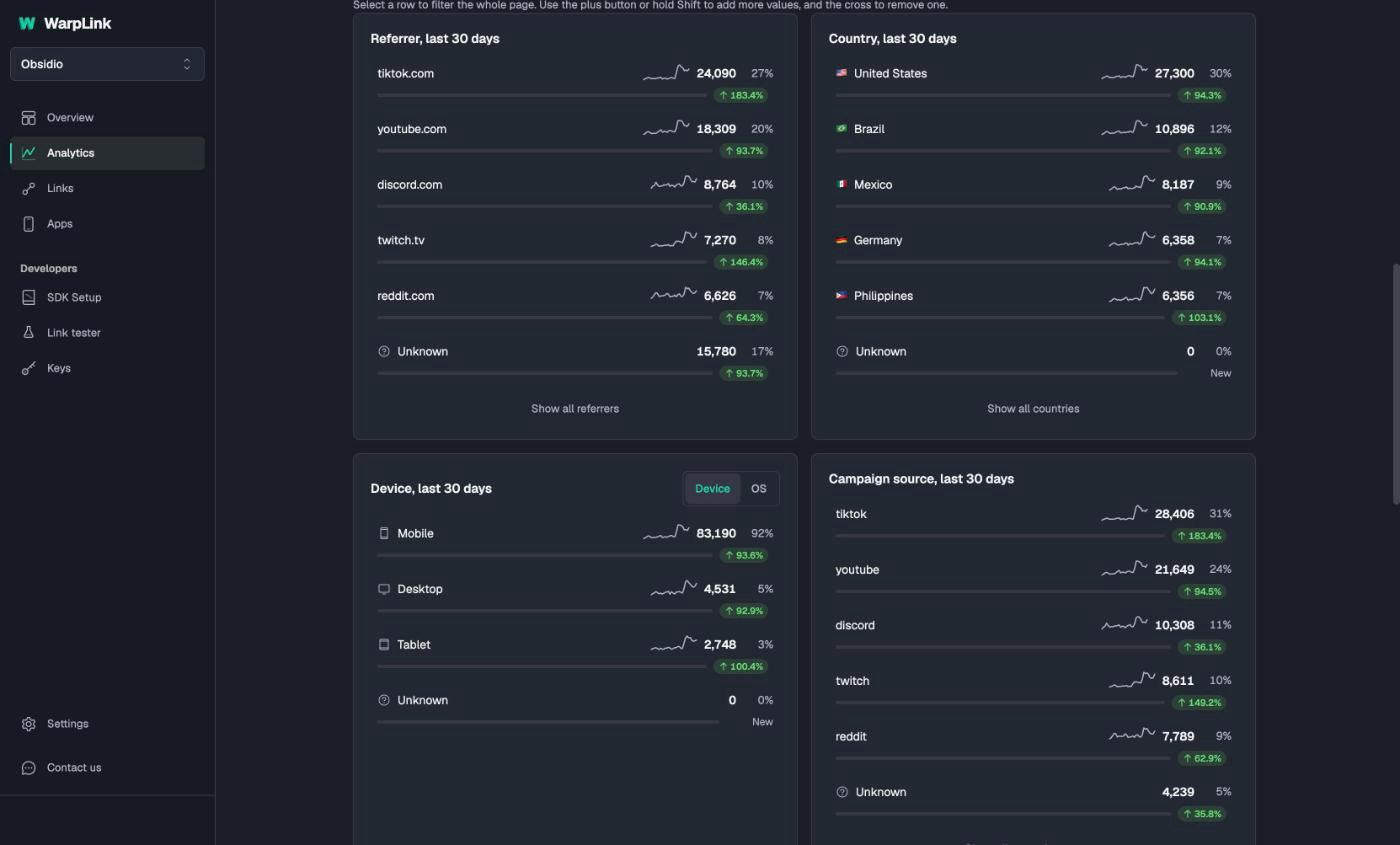Open the Apps menu item
The image size is (1400, 845).
tap(107, 224)
